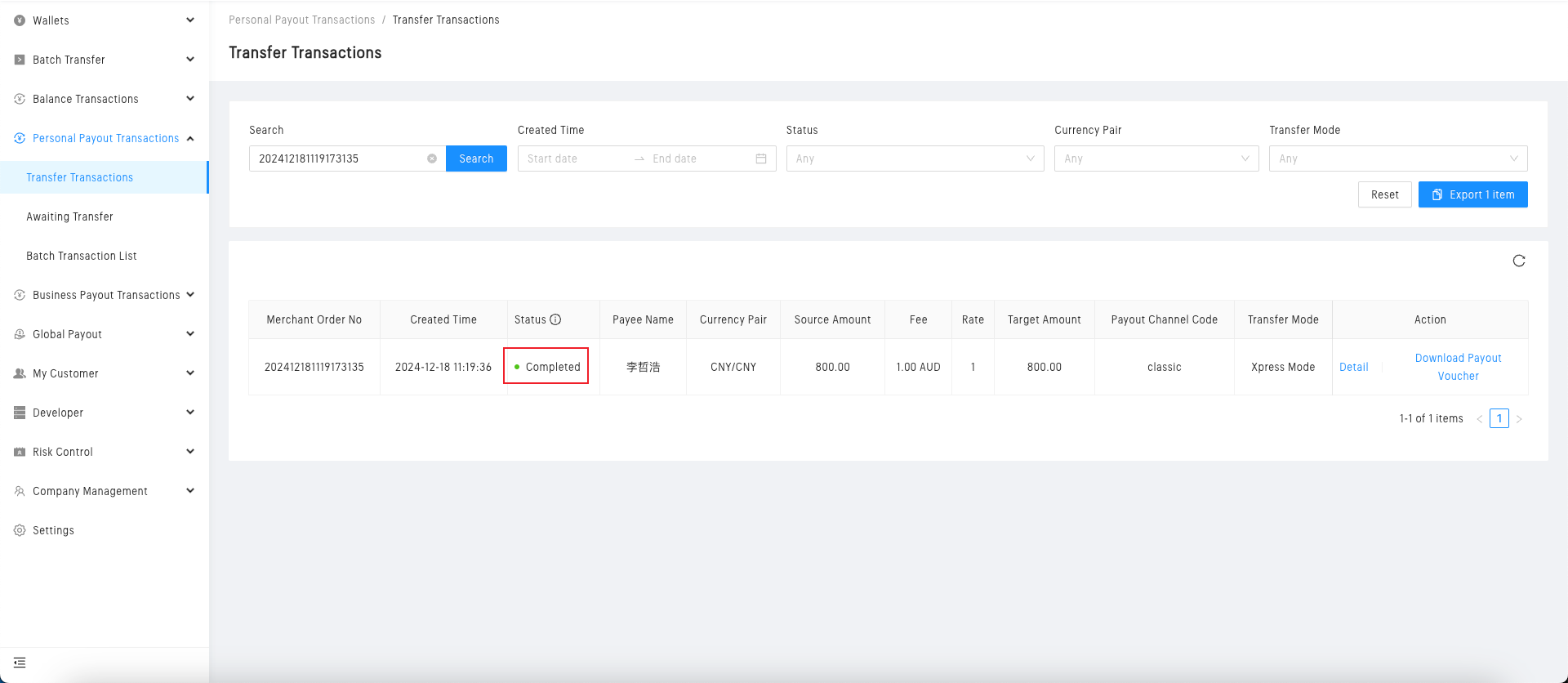Click the blue Search button
Screen dimensions: 1568x683
click(476, 158)
